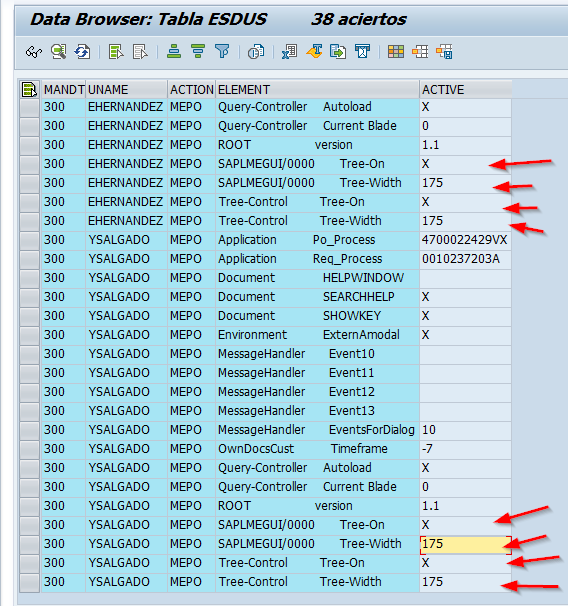The height and width of the screenshot is (606, 568).
Task: Click YSALGADO SAPLMEGUI/0000 Tree-On element cell
Action: coord(317,525)
